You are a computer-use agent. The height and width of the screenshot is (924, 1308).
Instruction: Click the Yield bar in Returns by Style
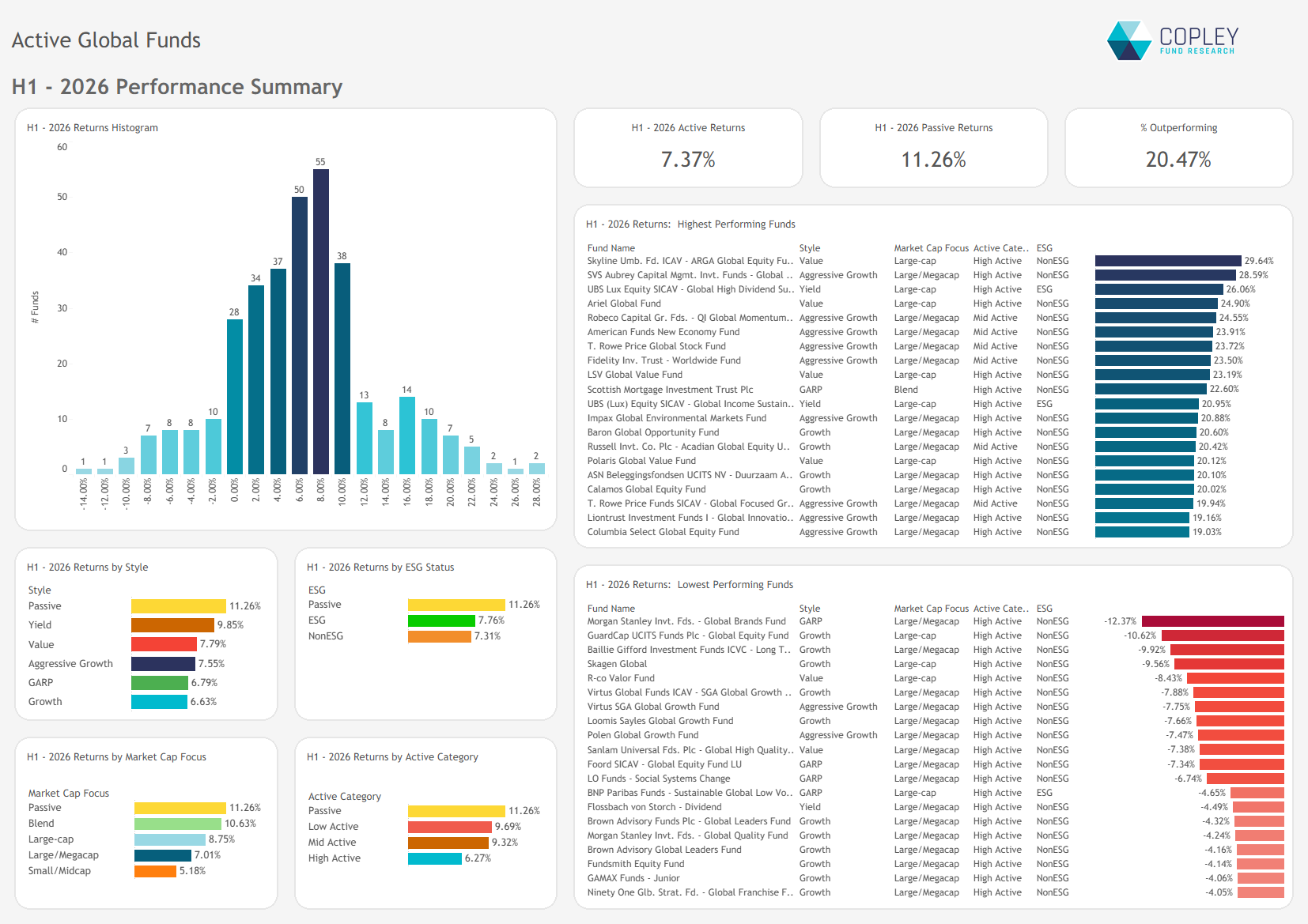tap(172, 625)
